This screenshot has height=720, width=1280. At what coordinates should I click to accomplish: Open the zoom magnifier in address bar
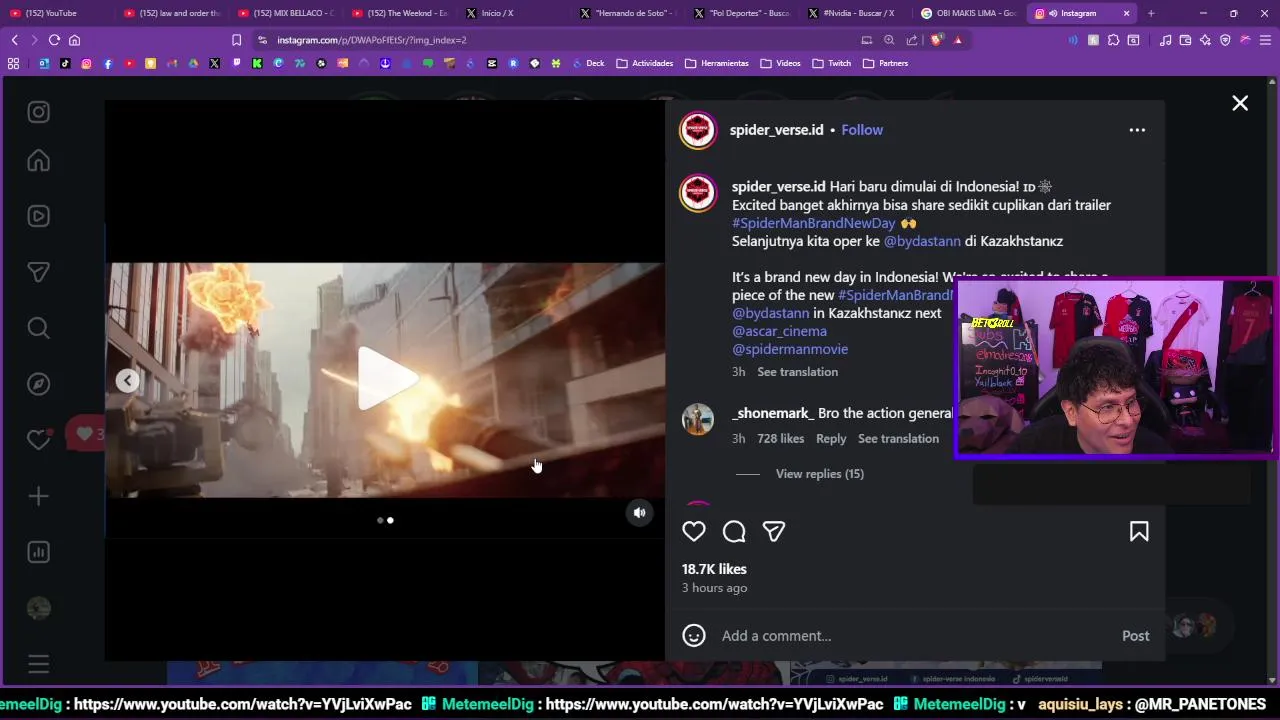(x=889, y=40)
